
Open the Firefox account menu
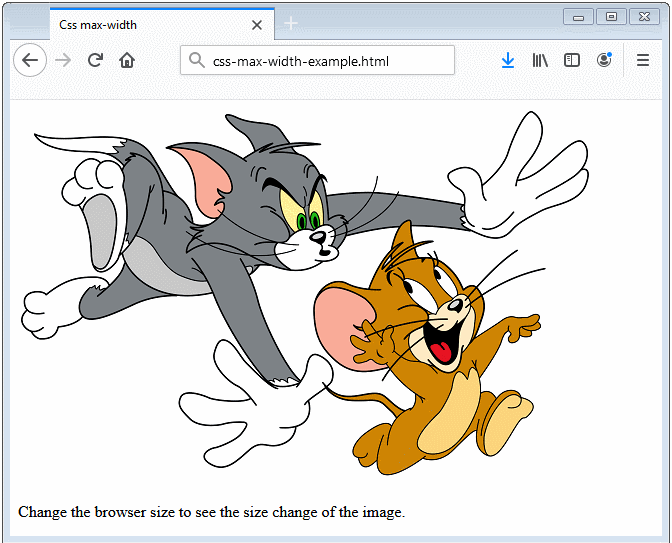[604, 60]
